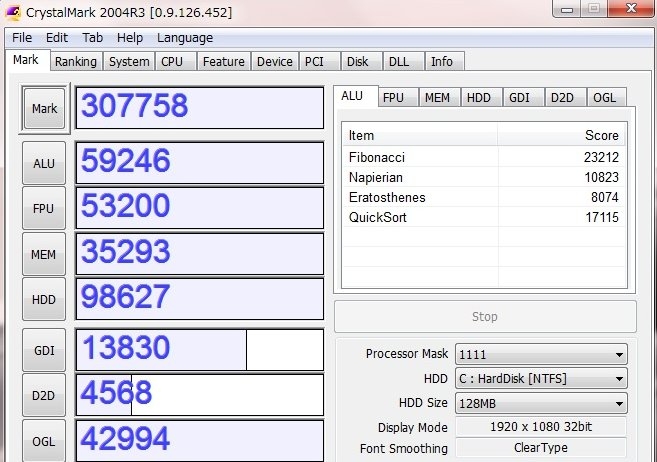Select the OGL results tab

click(x=605, y=97)
